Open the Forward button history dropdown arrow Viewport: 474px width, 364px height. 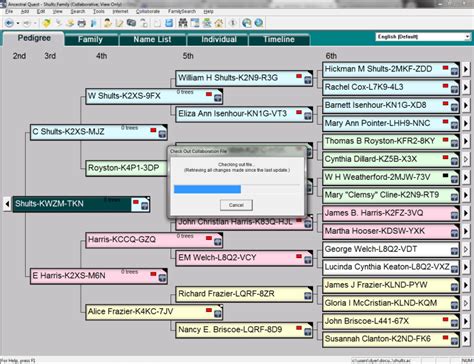pyautogui.click(x=35, y=23)
